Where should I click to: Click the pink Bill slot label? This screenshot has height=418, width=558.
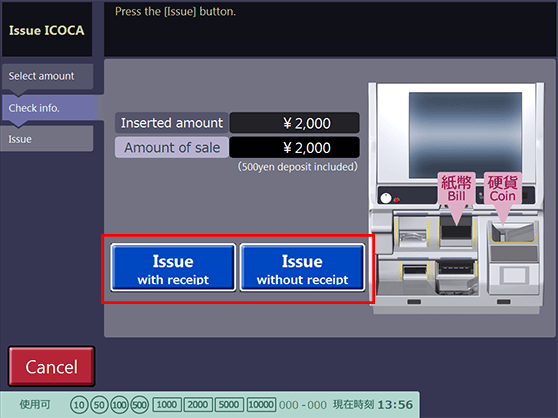[457, 189]
